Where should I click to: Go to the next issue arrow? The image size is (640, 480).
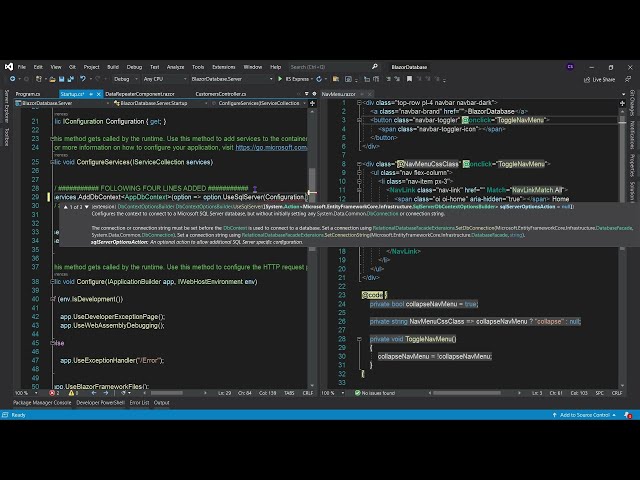(x=106, y=393)
